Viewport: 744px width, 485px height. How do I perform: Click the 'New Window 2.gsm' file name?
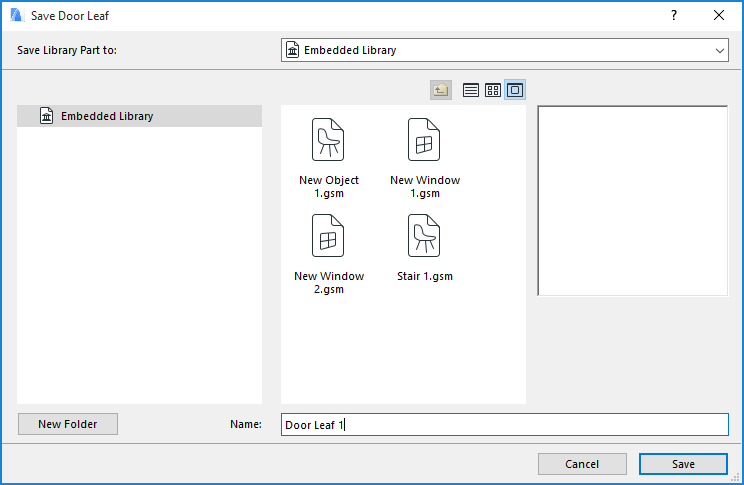(329, 282)
